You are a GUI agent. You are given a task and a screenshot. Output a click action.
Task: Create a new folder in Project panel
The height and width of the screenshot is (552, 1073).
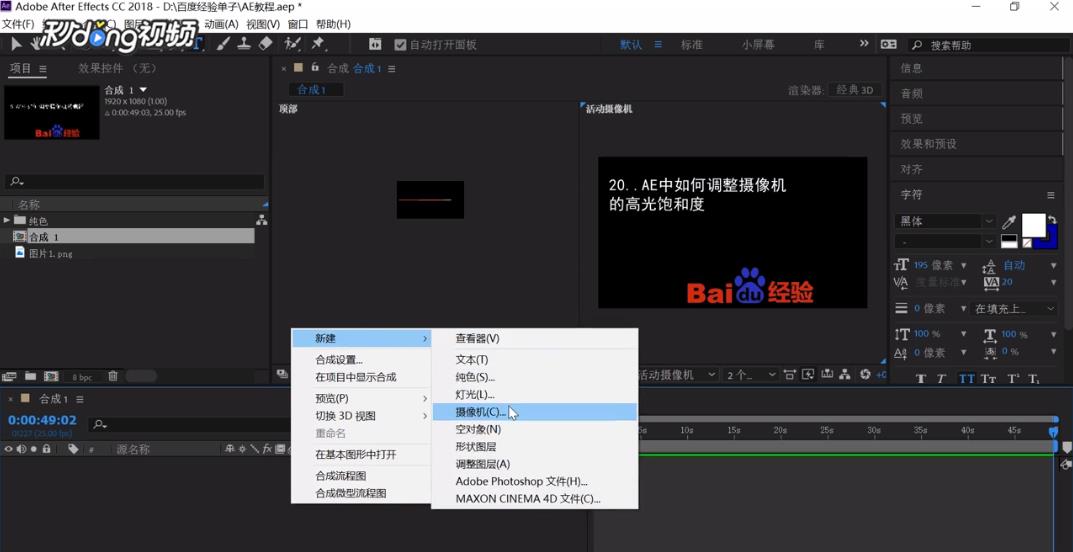[x=30, y=376]
